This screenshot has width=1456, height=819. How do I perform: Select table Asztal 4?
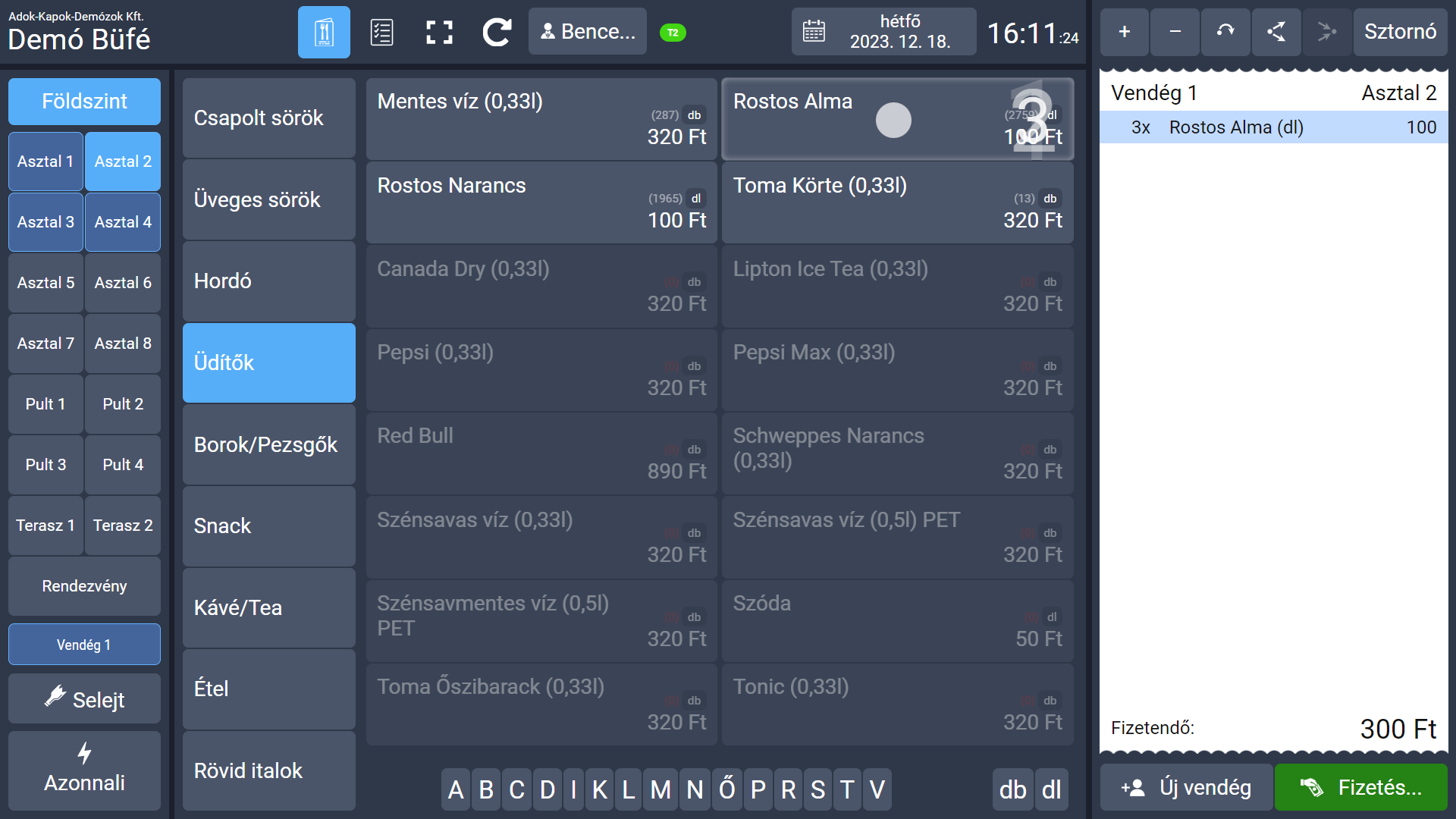[x=123, y=222]
